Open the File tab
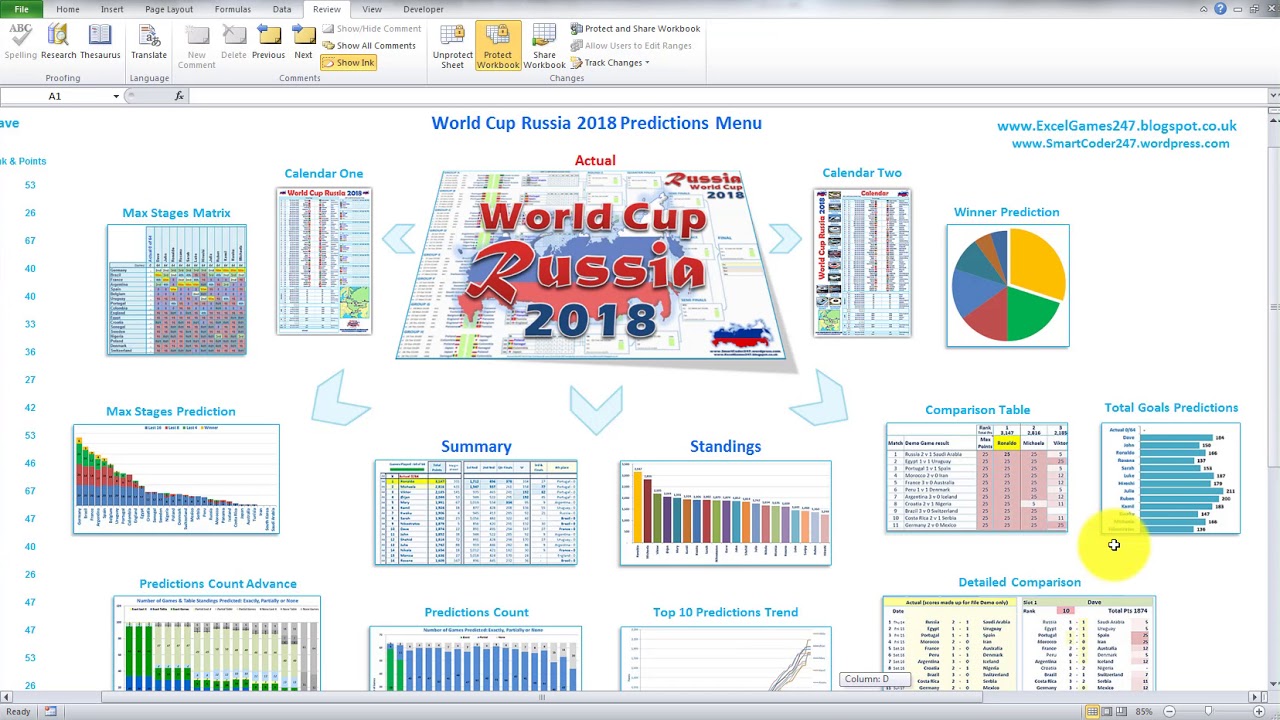The width and height of the screenshot is (1280, 720). point(21,9)
